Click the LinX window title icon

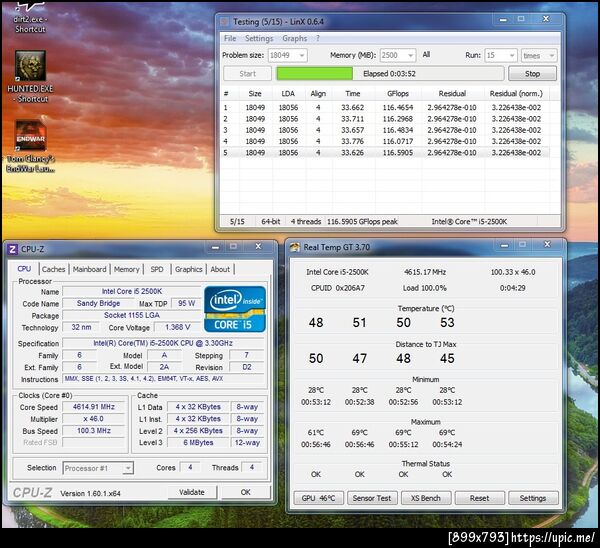[224, 22]
